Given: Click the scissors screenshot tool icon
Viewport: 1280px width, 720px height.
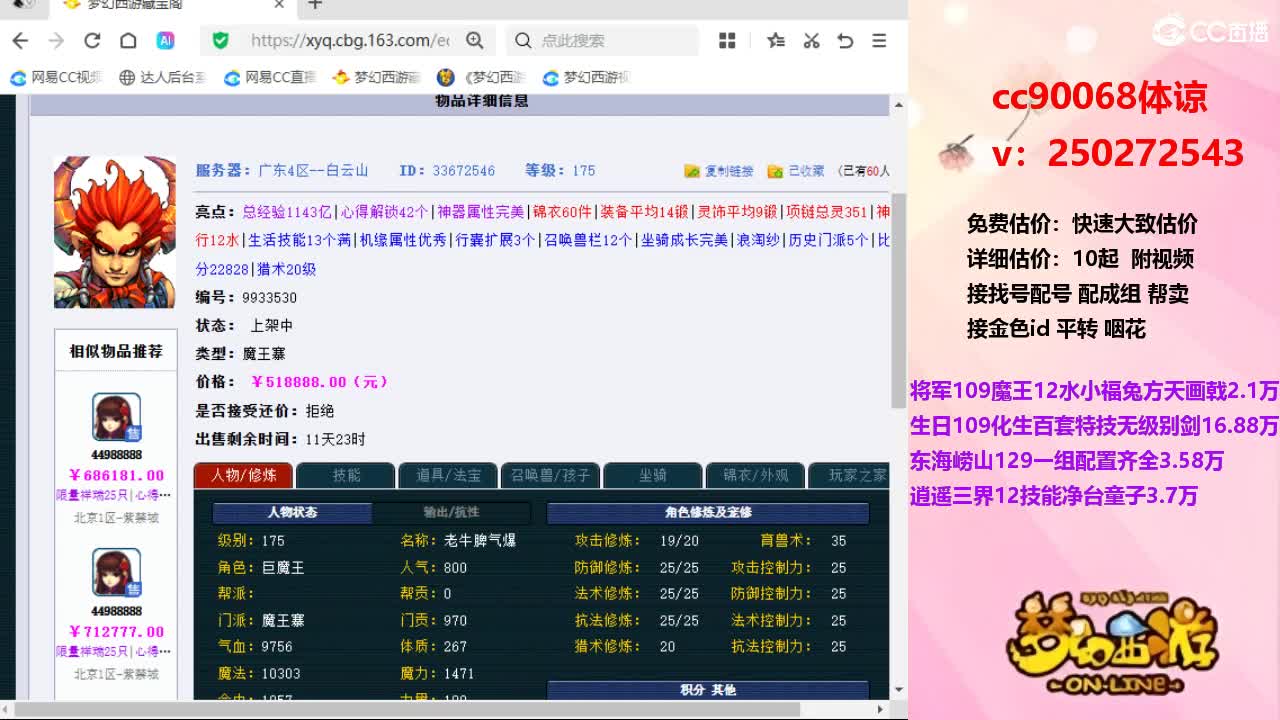Looking at the screenshot, I should tap(811, 41).
